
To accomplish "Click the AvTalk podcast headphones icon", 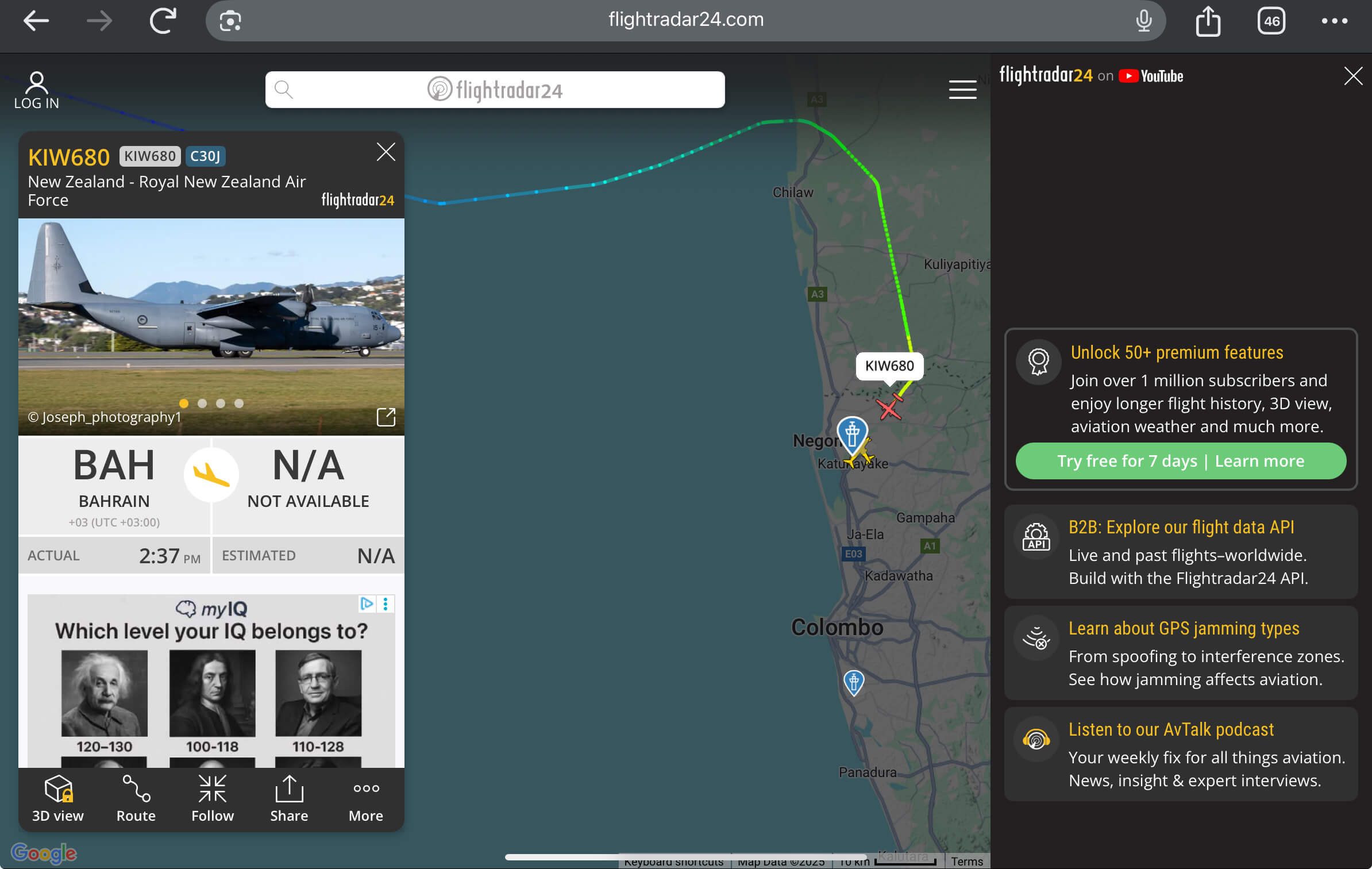I will pos(1036,739).
